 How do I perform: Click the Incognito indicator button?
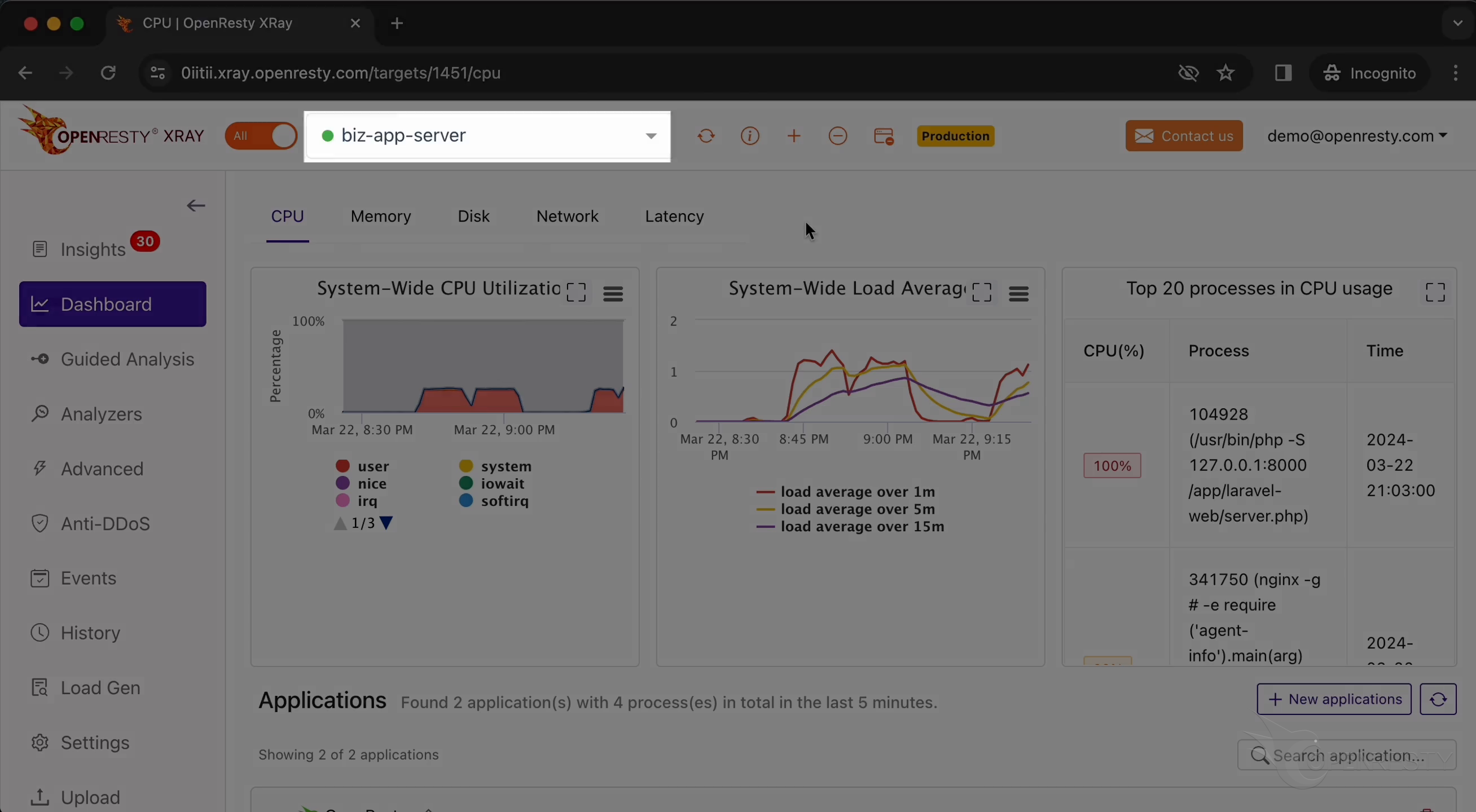pyautogui.click(x=1369, y=73)
